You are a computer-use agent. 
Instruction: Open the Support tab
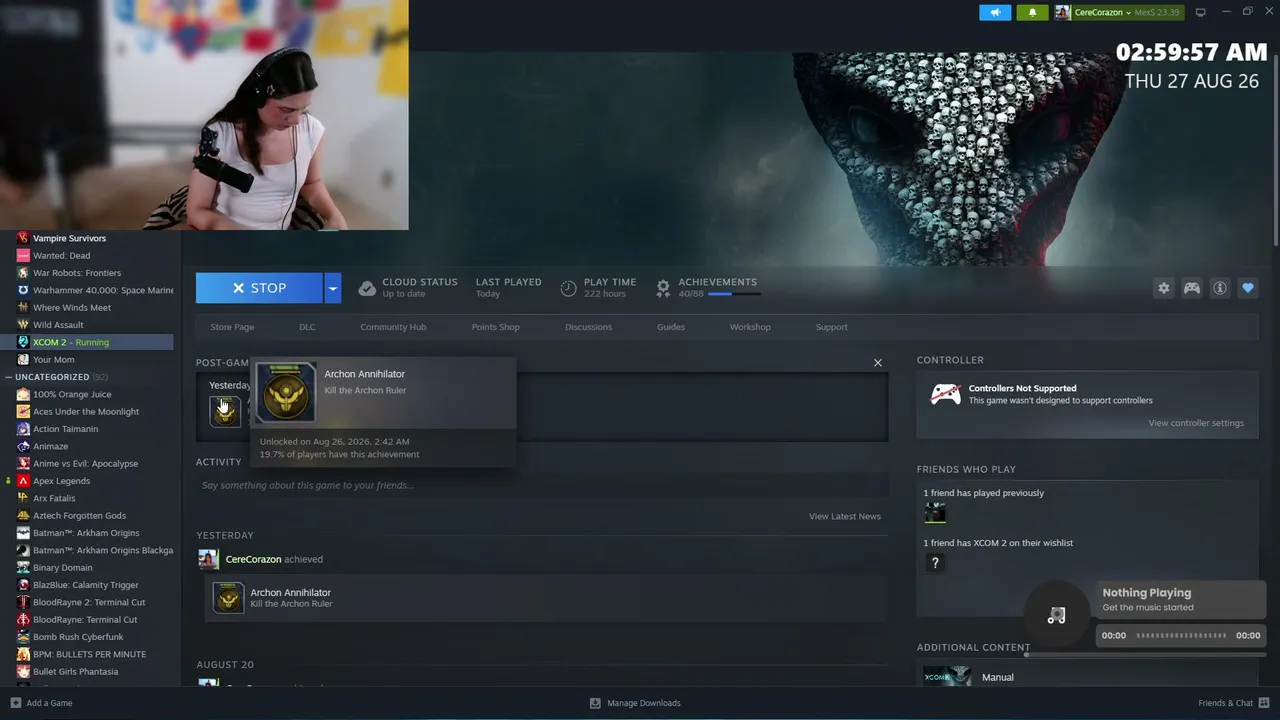pos(831,327)
